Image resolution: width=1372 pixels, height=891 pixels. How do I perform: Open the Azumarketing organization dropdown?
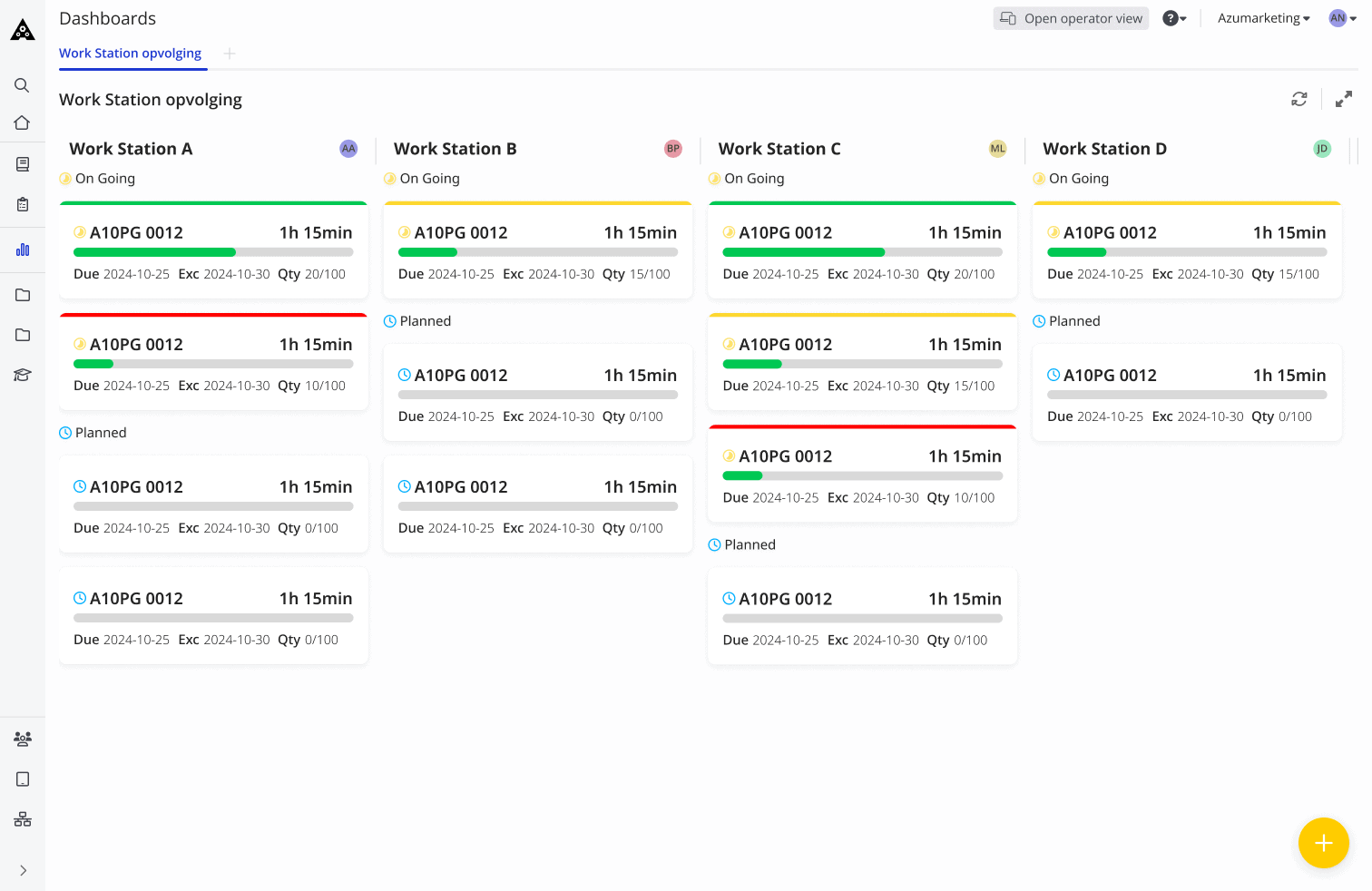pyautogui.click(x=1262, y=17)
